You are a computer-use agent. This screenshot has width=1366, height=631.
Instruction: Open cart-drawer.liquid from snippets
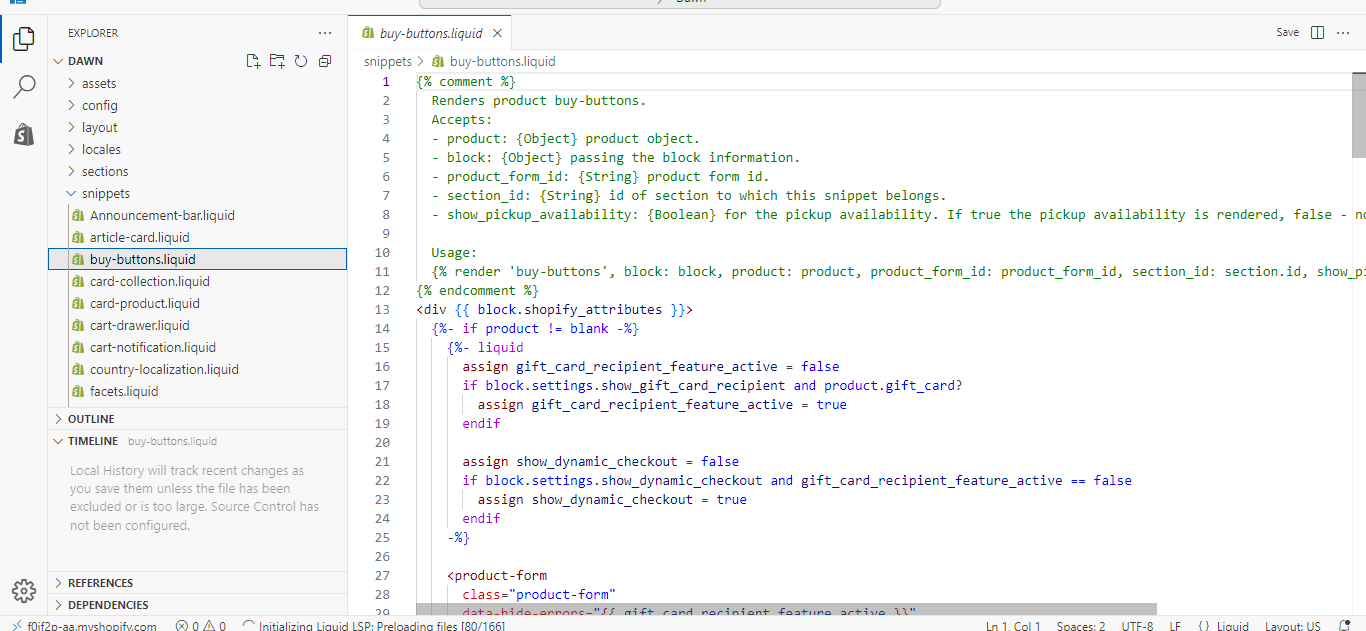tap(139, 326)
